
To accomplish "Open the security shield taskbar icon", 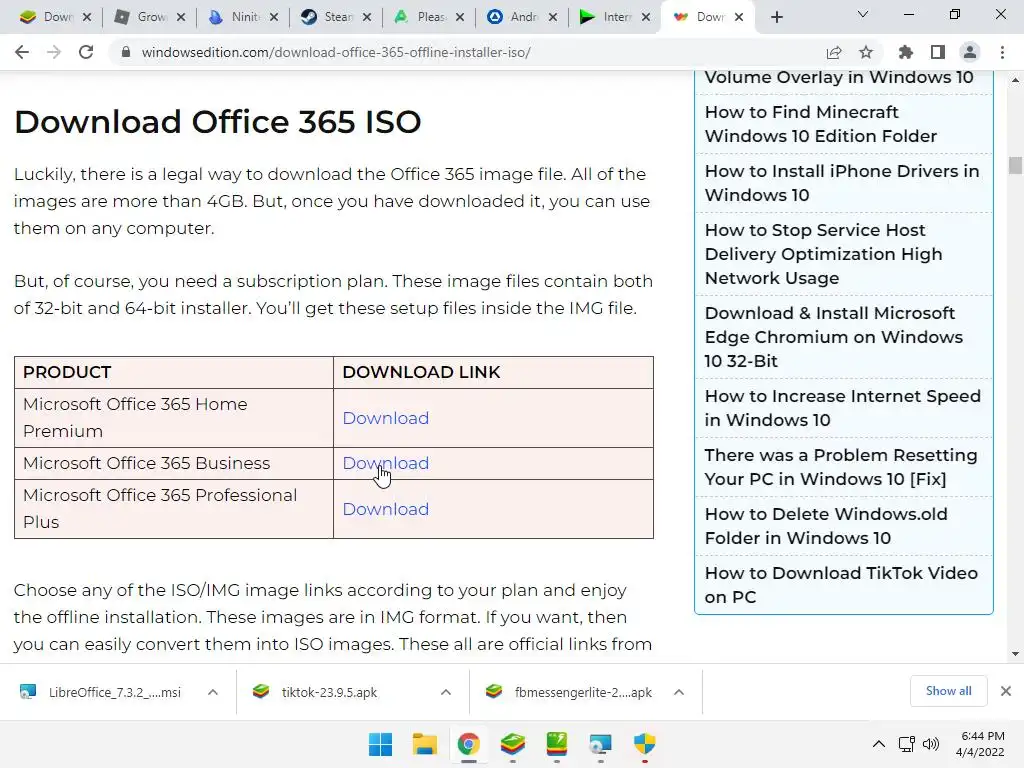I will [x=645, y=744].
